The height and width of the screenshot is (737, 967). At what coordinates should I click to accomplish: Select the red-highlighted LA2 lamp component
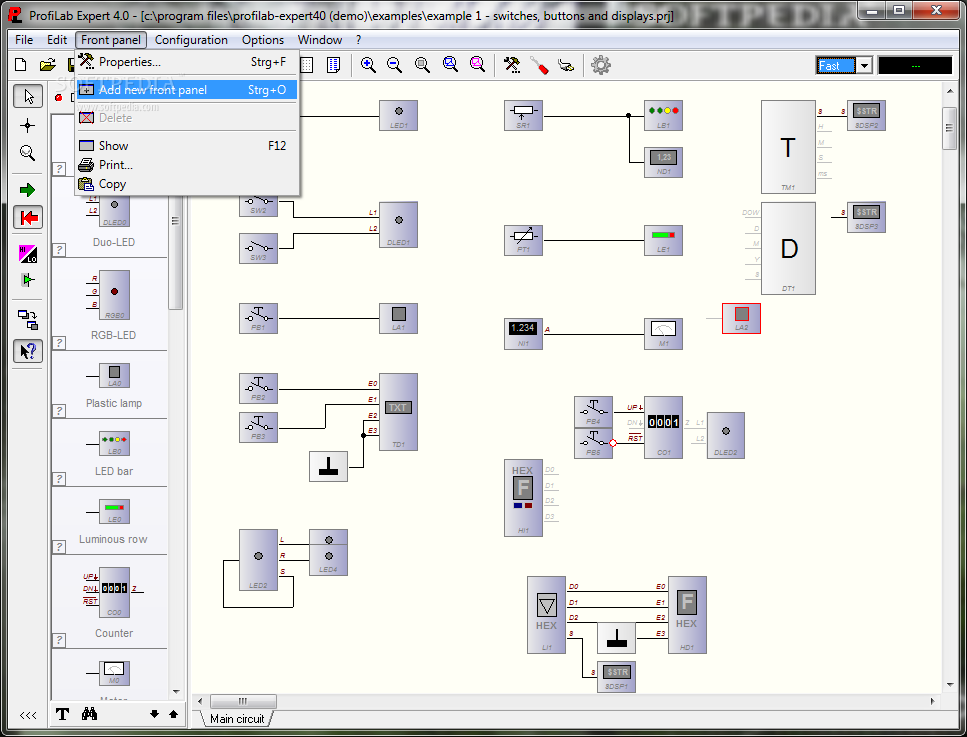coord(741,318)
